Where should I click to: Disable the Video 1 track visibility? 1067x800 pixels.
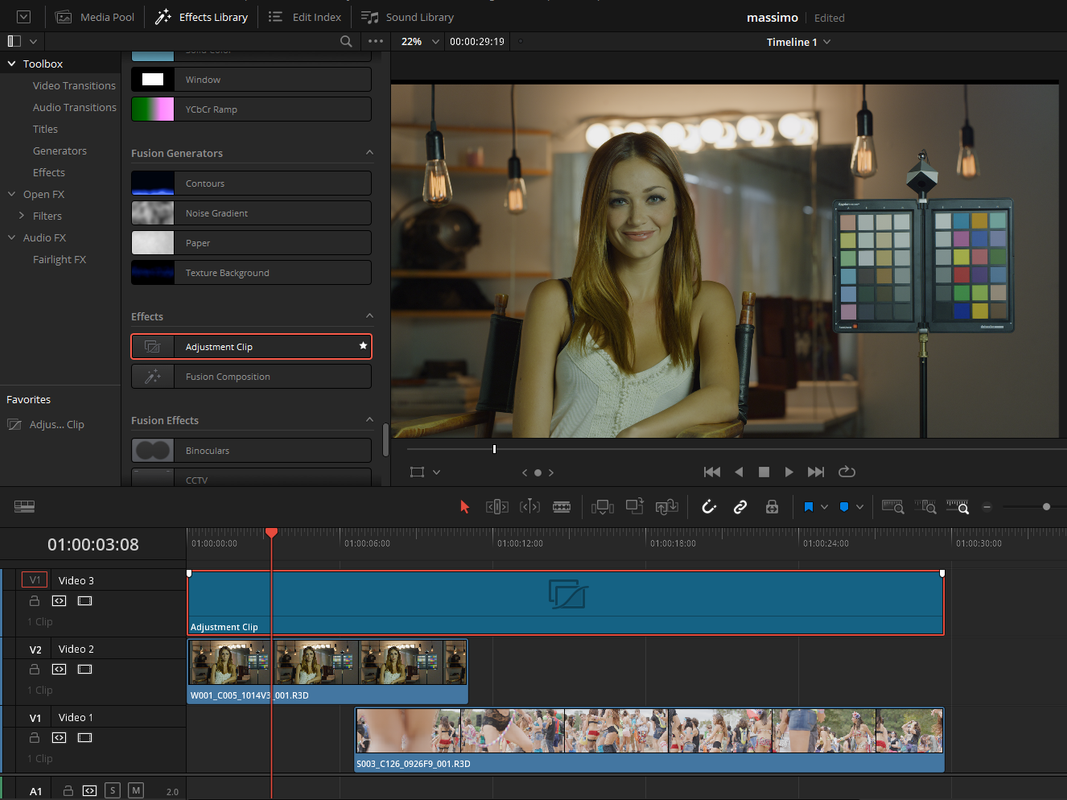pyautogui.click(x=84, y=737)
